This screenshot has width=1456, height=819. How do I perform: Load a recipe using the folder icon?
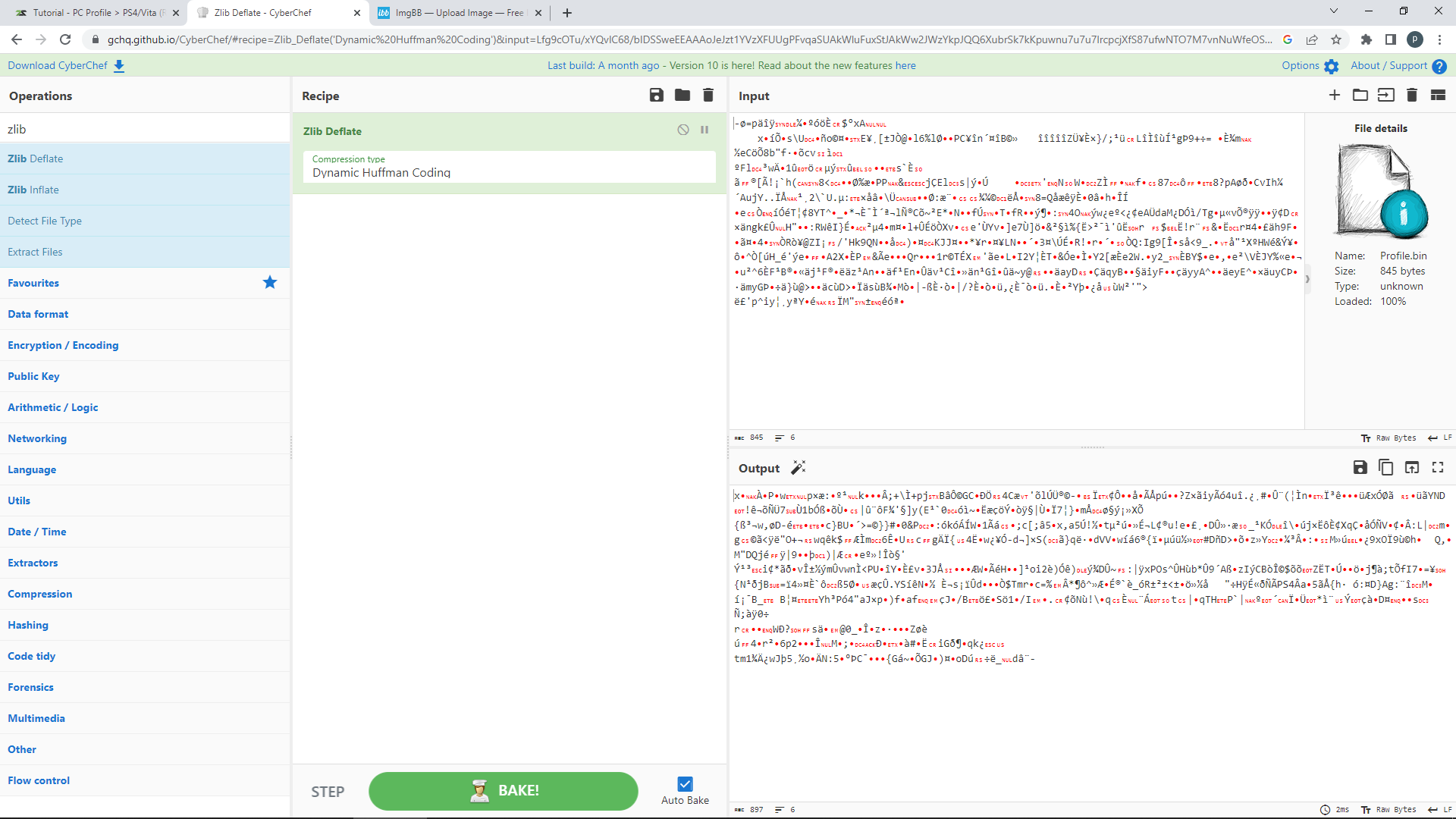(x=682, y=95)
